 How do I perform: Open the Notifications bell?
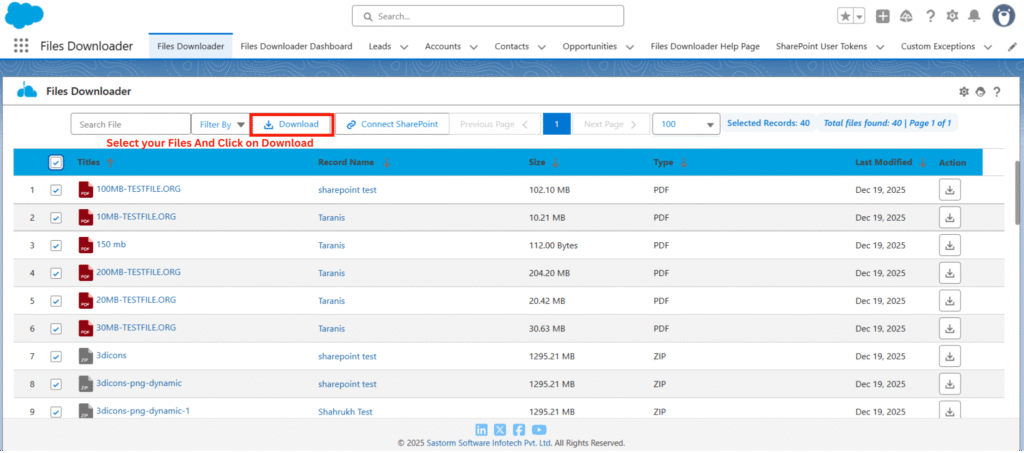pos(974,16)
